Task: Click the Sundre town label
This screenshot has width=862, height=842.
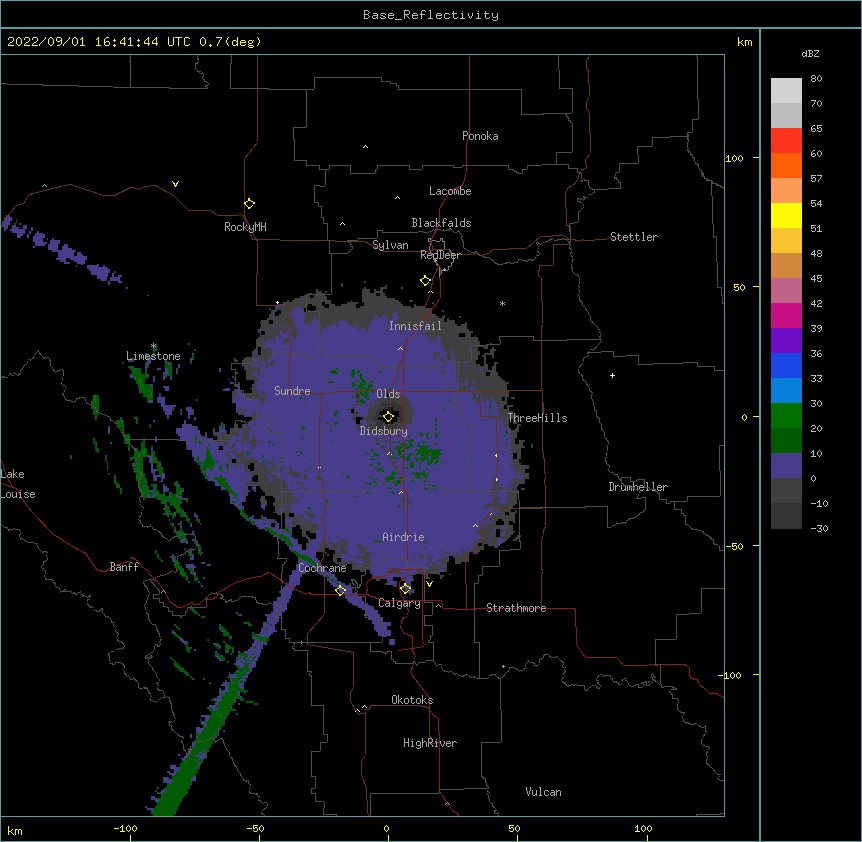Action: coord(292,391)
